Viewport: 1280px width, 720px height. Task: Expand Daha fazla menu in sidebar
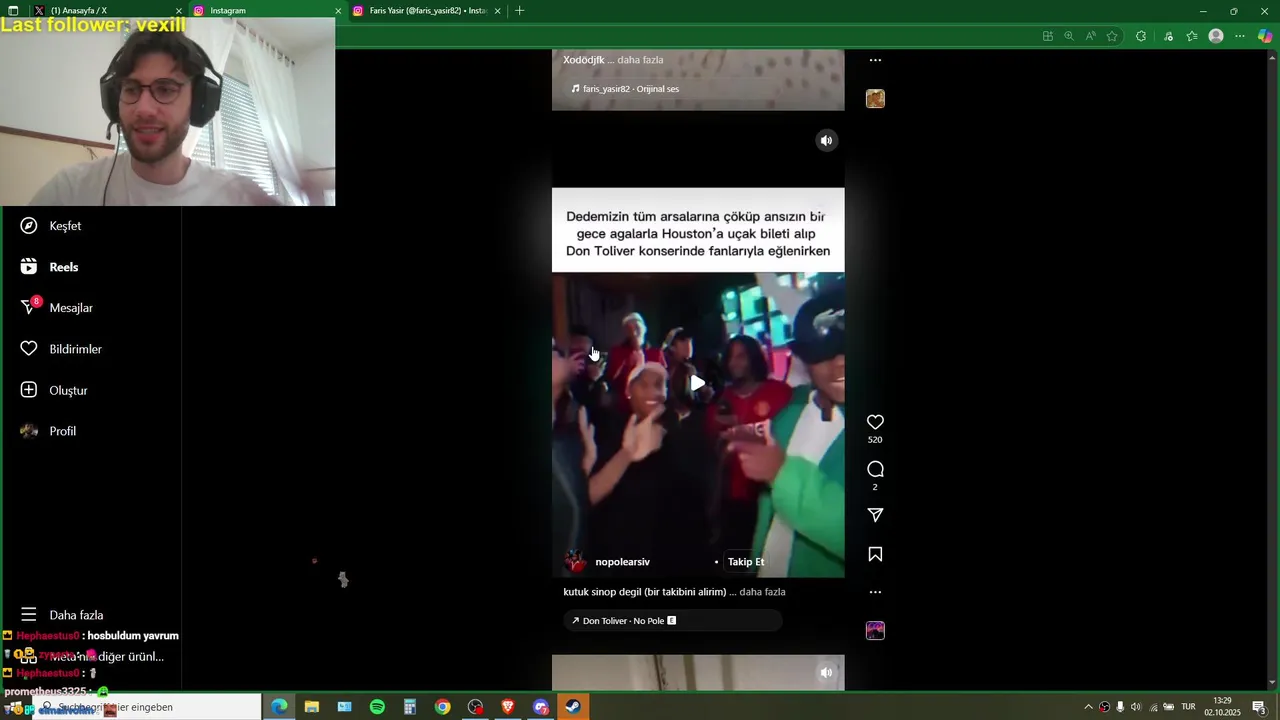(x=63, y=615)
